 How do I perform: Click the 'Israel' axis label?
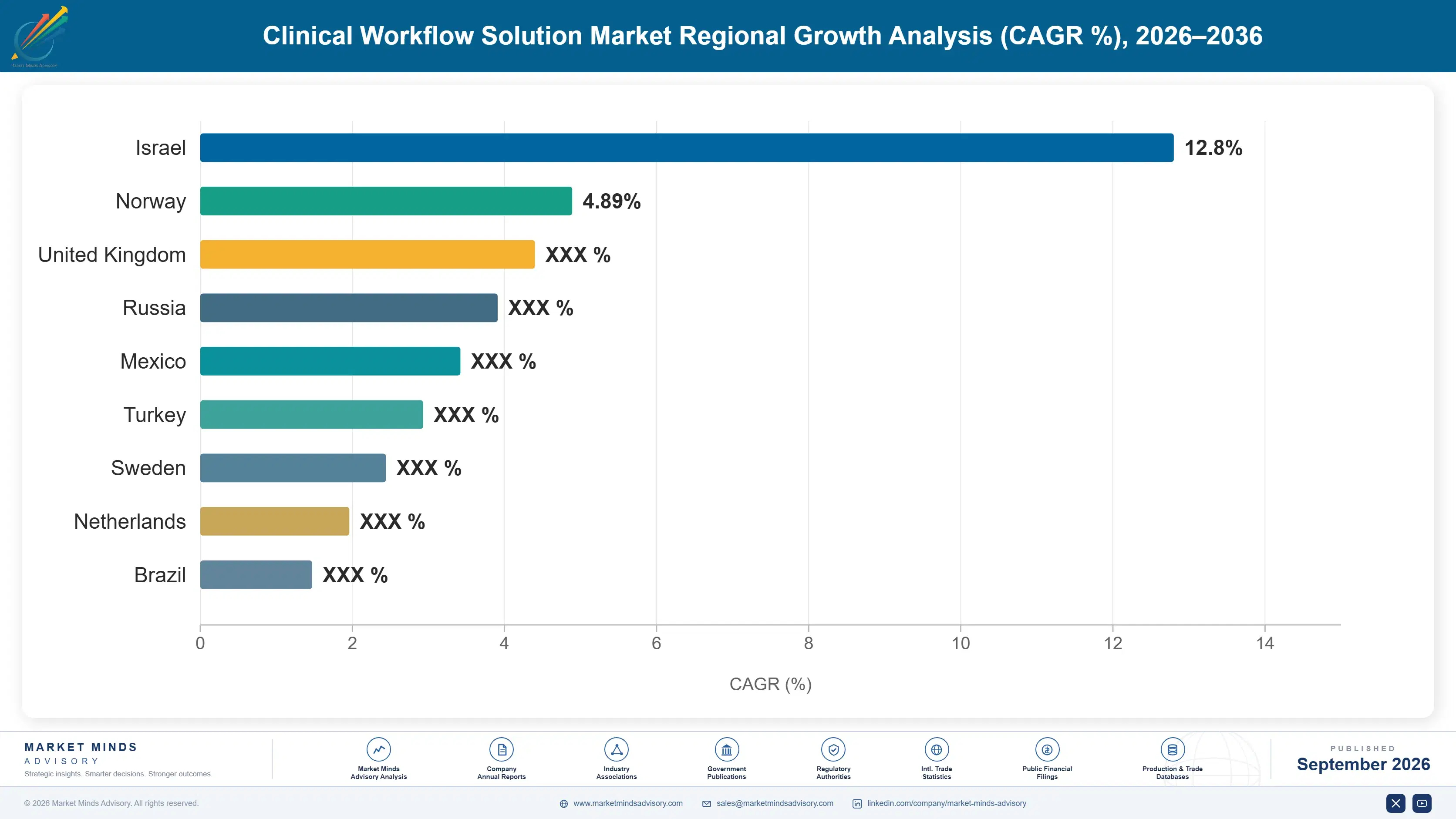point(161,148)
